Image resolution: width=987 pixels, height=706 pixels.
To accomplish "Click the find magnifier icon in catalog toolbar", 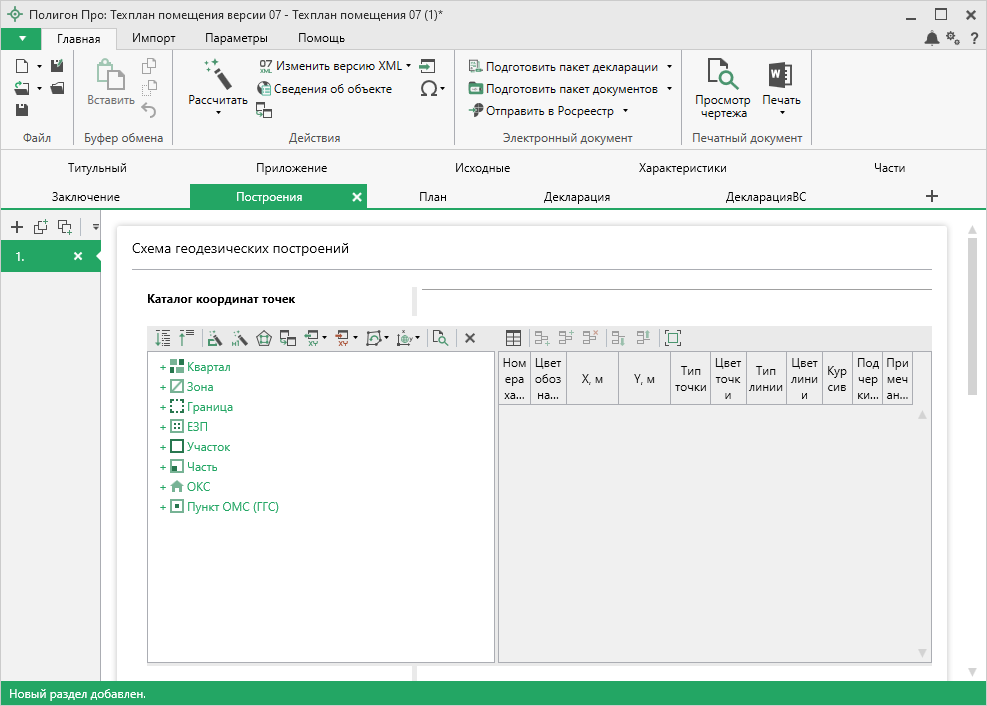I will (440, 339).
